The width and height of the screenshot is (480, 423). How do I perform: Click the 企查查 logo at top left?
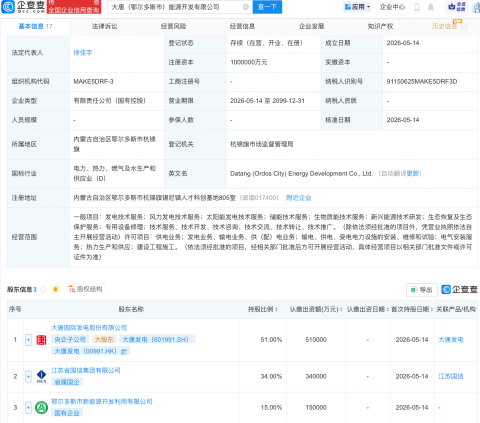tap(23, 7)
